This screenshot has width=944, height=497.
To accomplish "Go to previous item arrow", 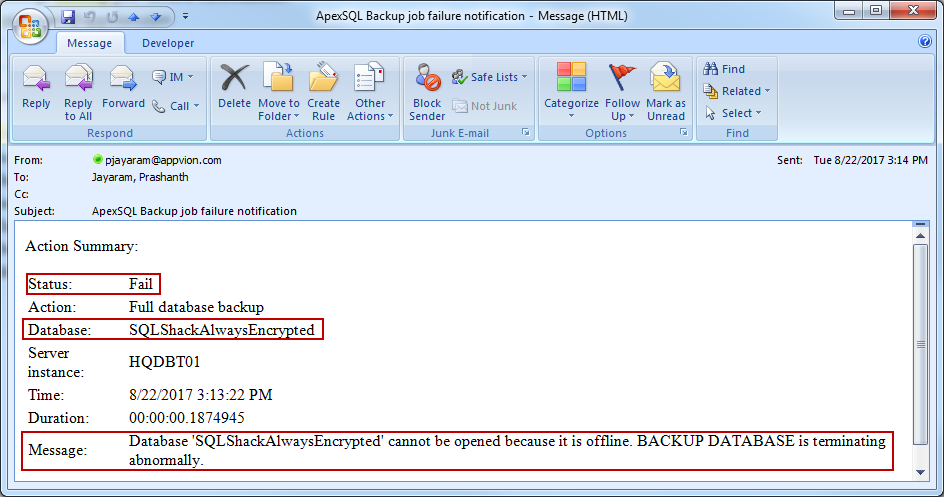I will (x=134, y=17).
